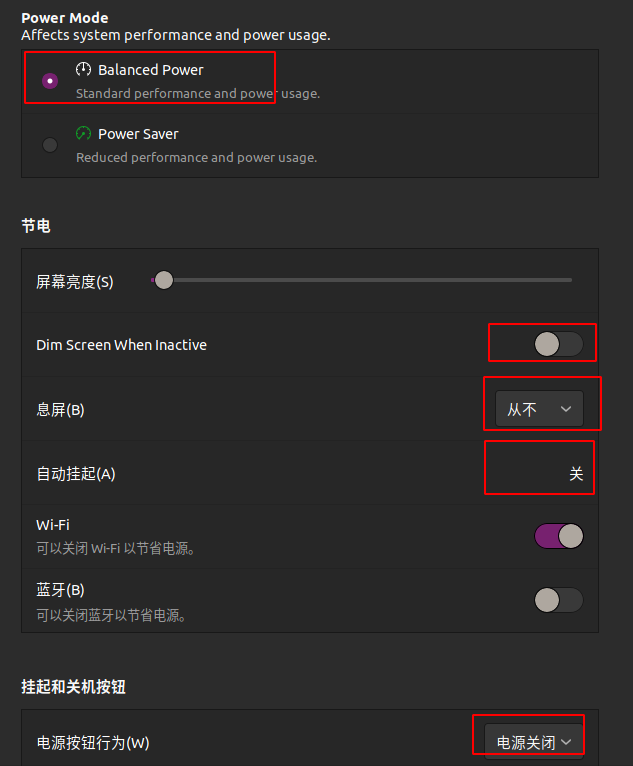Turn off the Wi-Fi switch
Image resolution: width=633 pixels, height=766 pixels.
click(x=558, y=536)
